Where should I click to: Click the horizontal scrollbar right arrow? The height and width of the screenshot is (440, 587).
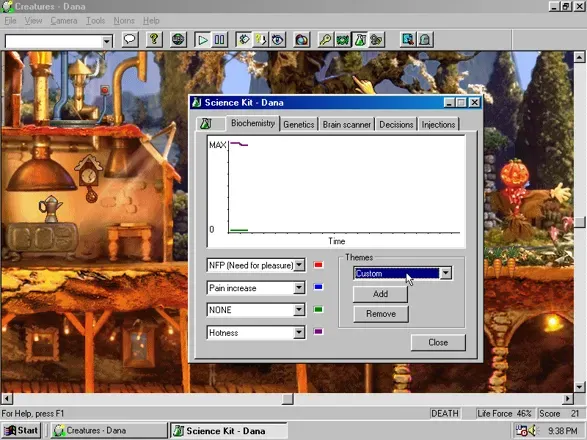568,399
